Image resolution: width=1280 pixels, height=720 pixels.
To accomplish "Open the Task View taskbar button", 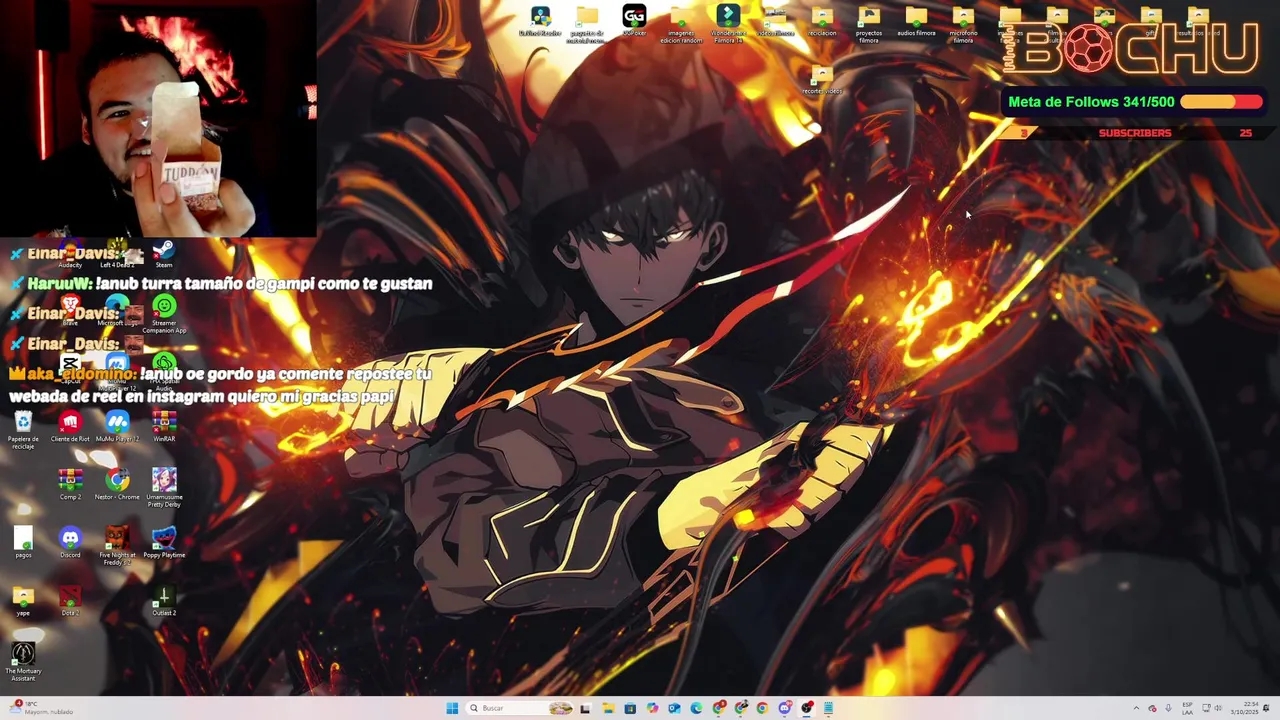I will click(585, 708).
